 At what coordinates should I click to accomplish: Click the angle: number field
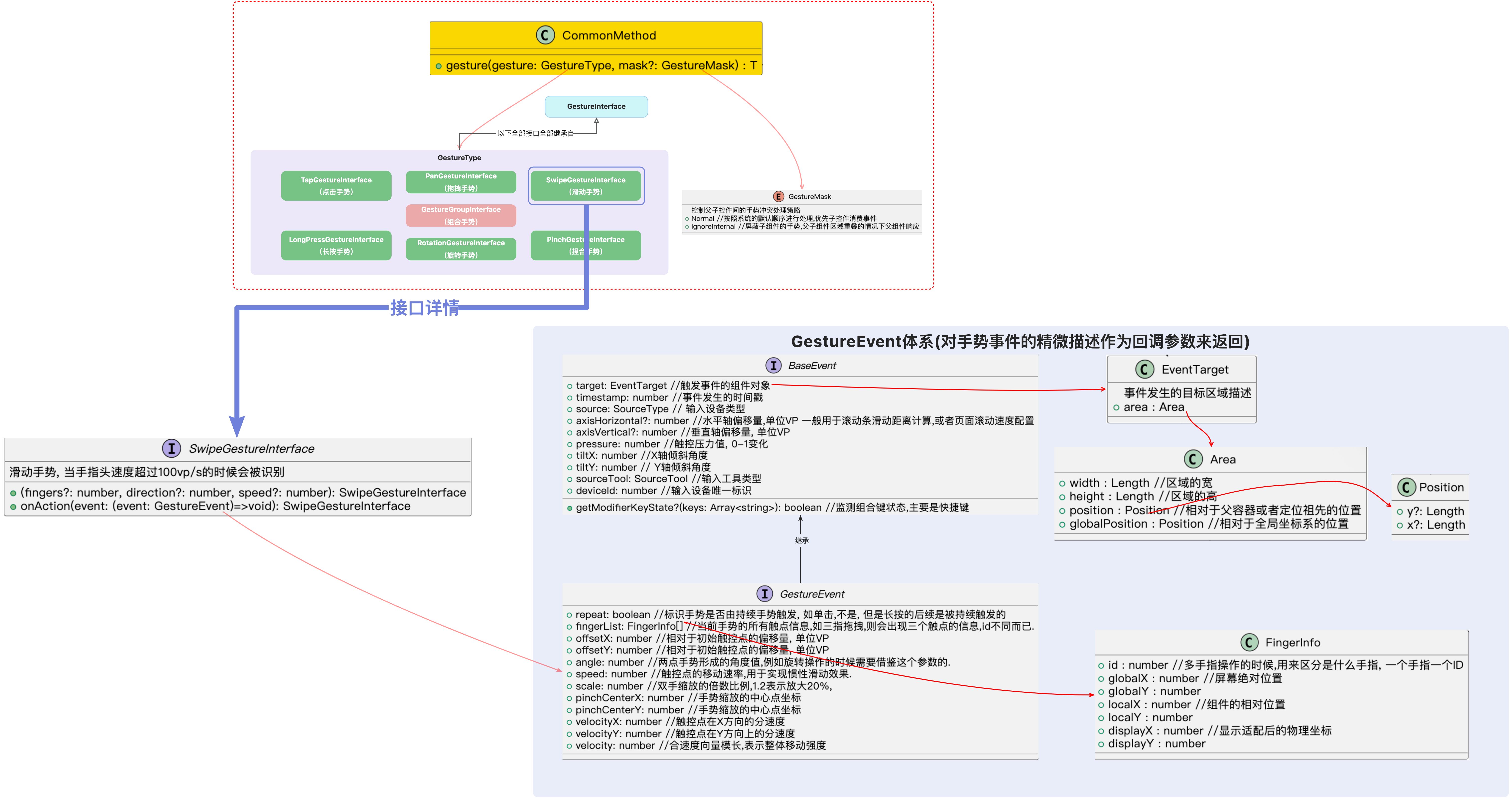coord(762,663)
